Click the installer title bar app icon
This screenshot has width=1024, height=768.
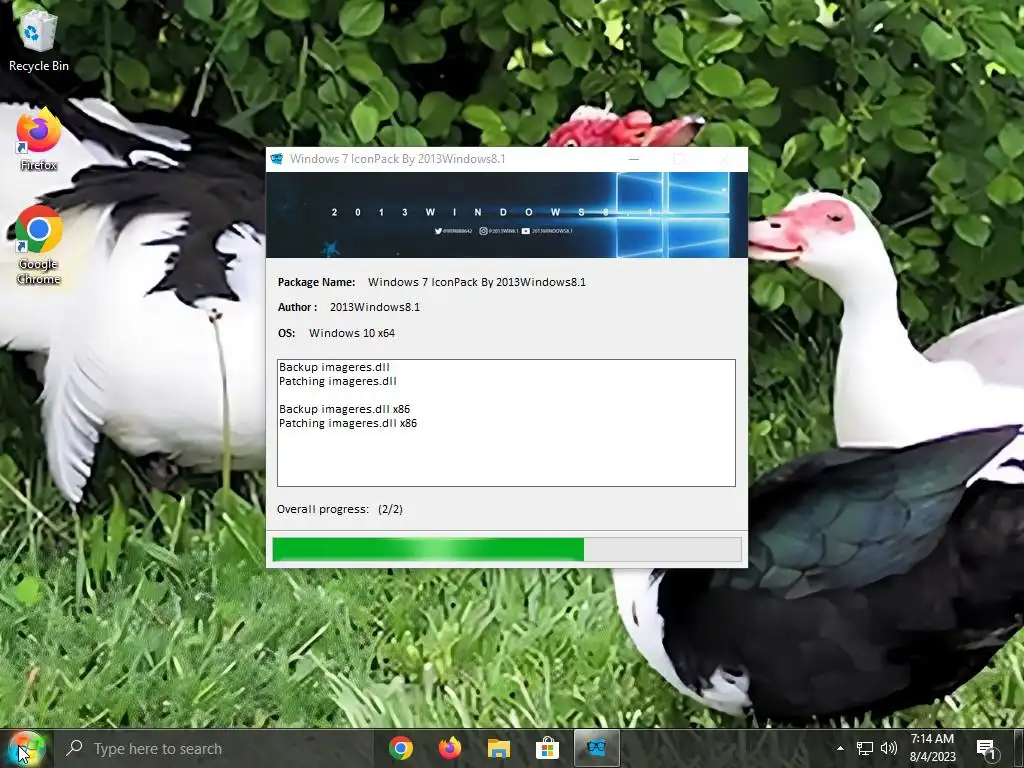click(x=277, y=159)
